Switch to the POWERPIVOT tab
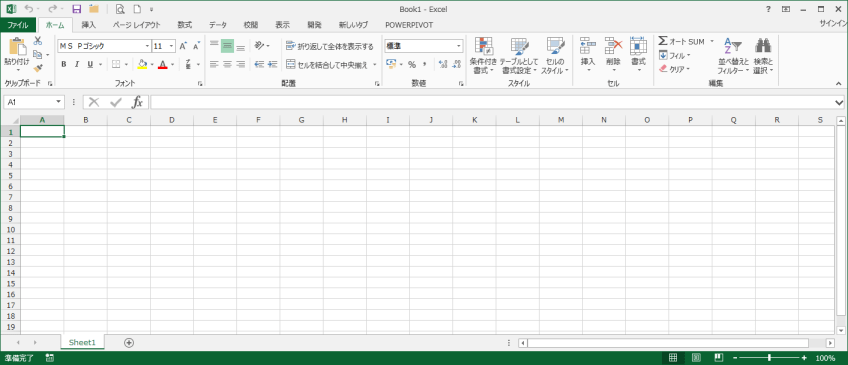Image resolution: width=848 pixels, height=365 pixels. pos(409,25)
